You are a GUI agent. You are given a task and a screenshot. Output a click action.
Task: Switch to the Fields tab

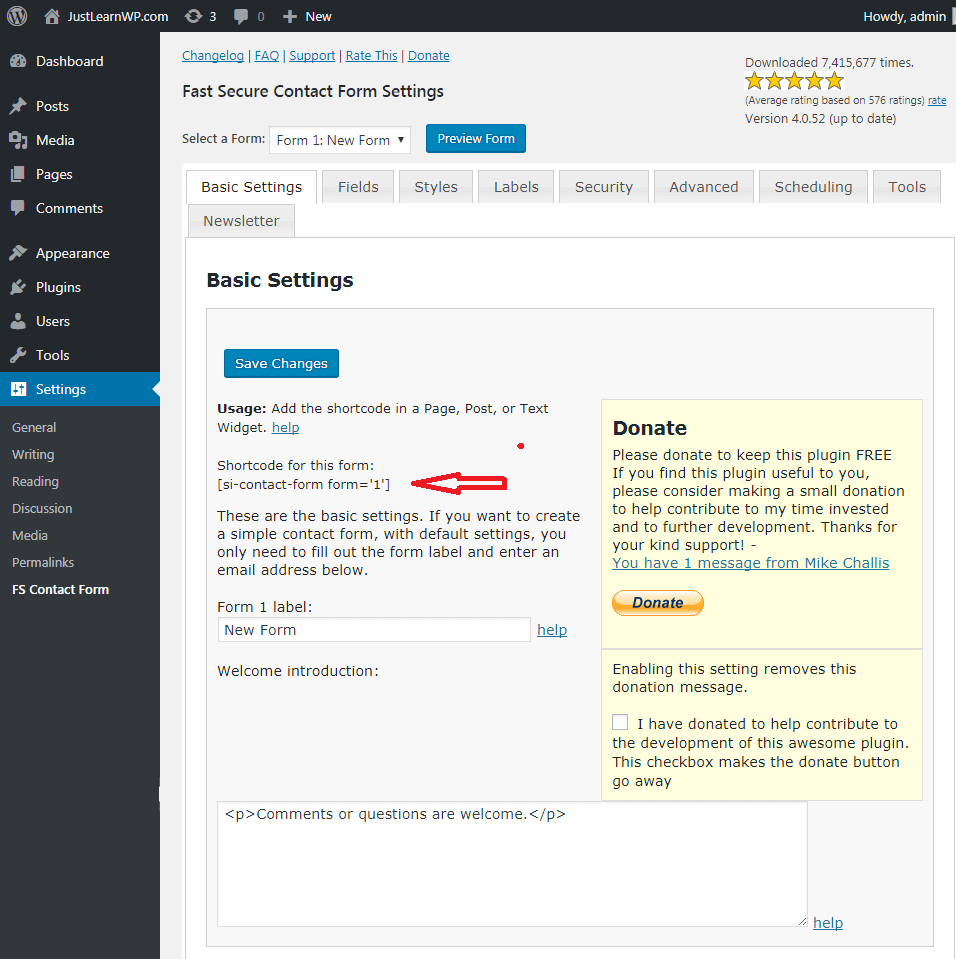tap(358, 187)
